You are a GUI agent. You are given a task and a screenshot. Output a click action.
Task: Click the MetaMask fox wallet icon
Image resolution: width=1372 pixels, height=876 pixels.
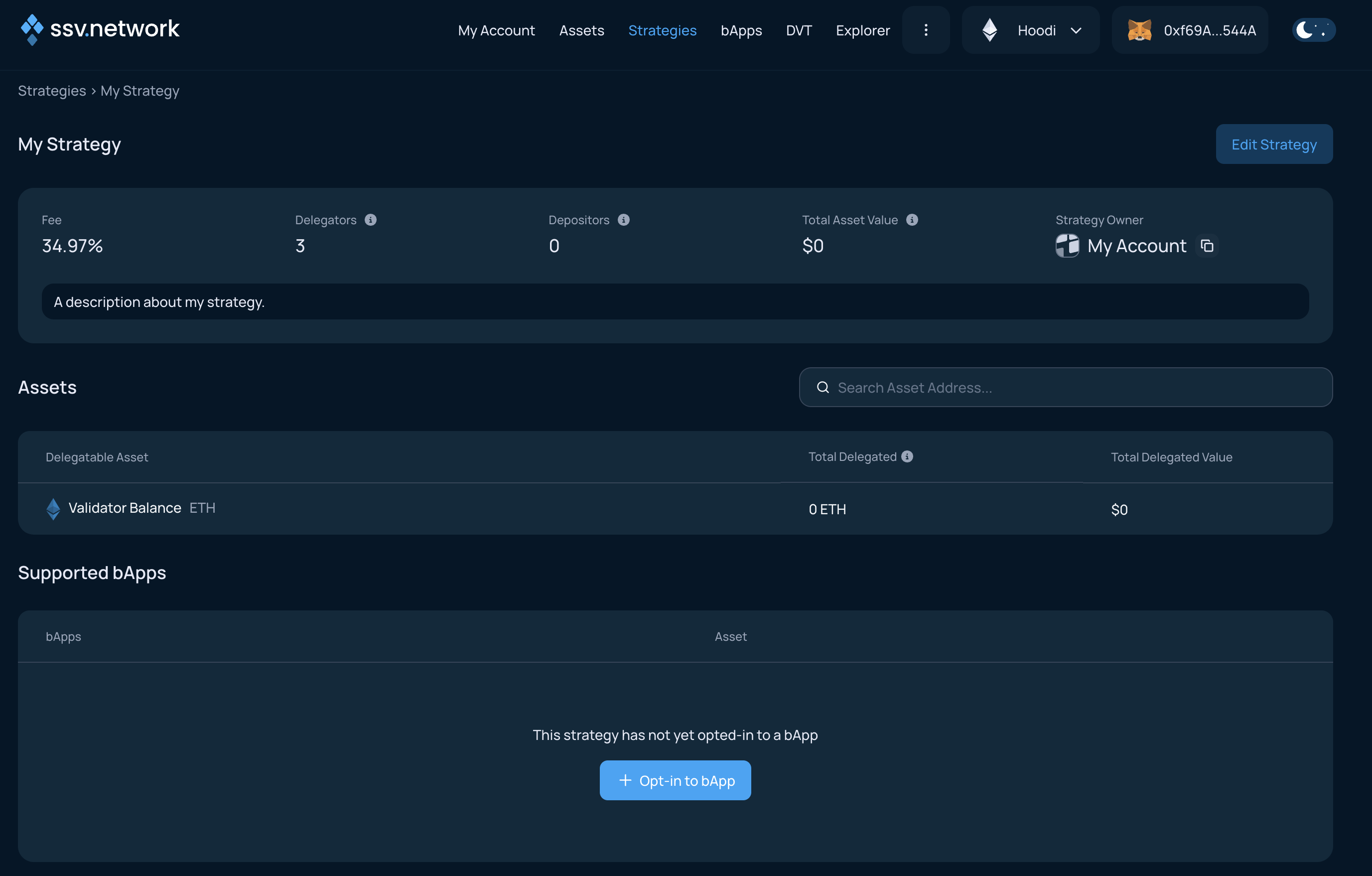(x=1139, y=30)
